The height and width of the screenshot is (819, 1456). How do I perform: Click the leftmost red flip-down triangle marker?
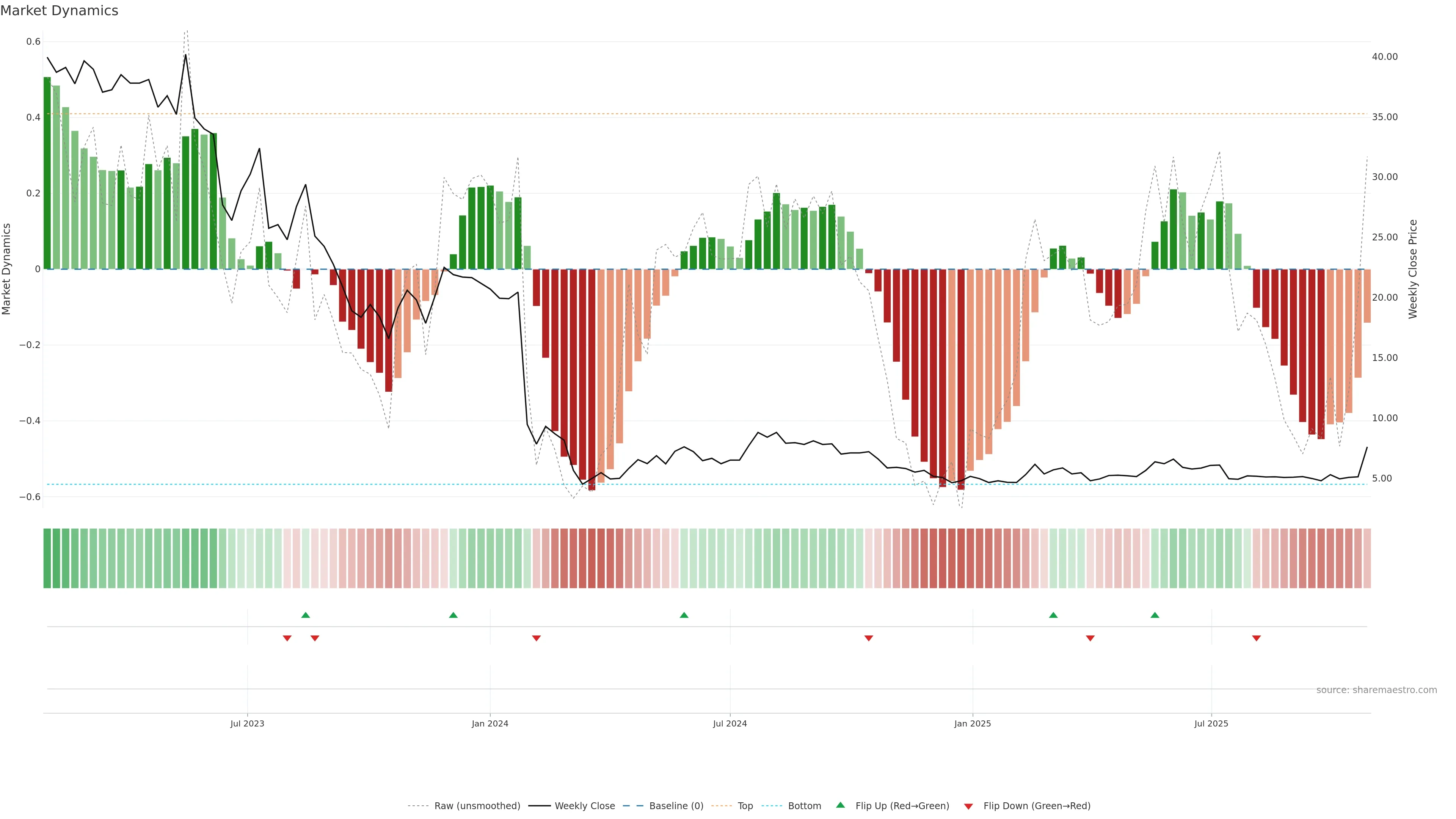[287, 638]
